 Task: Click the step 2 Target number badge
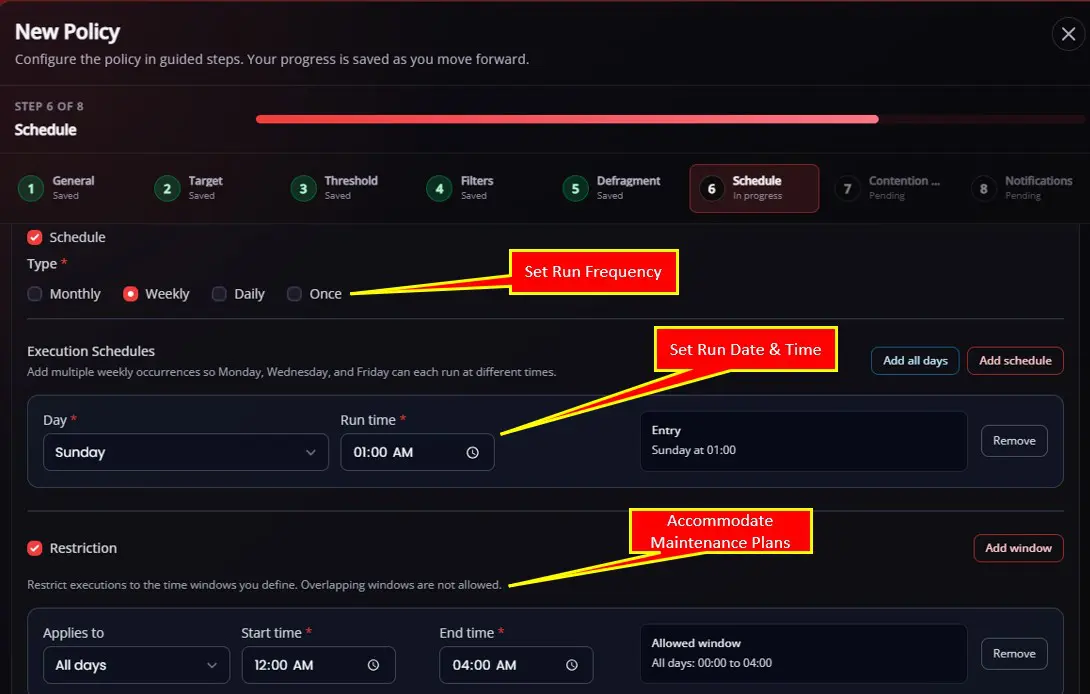click(167, 188)
